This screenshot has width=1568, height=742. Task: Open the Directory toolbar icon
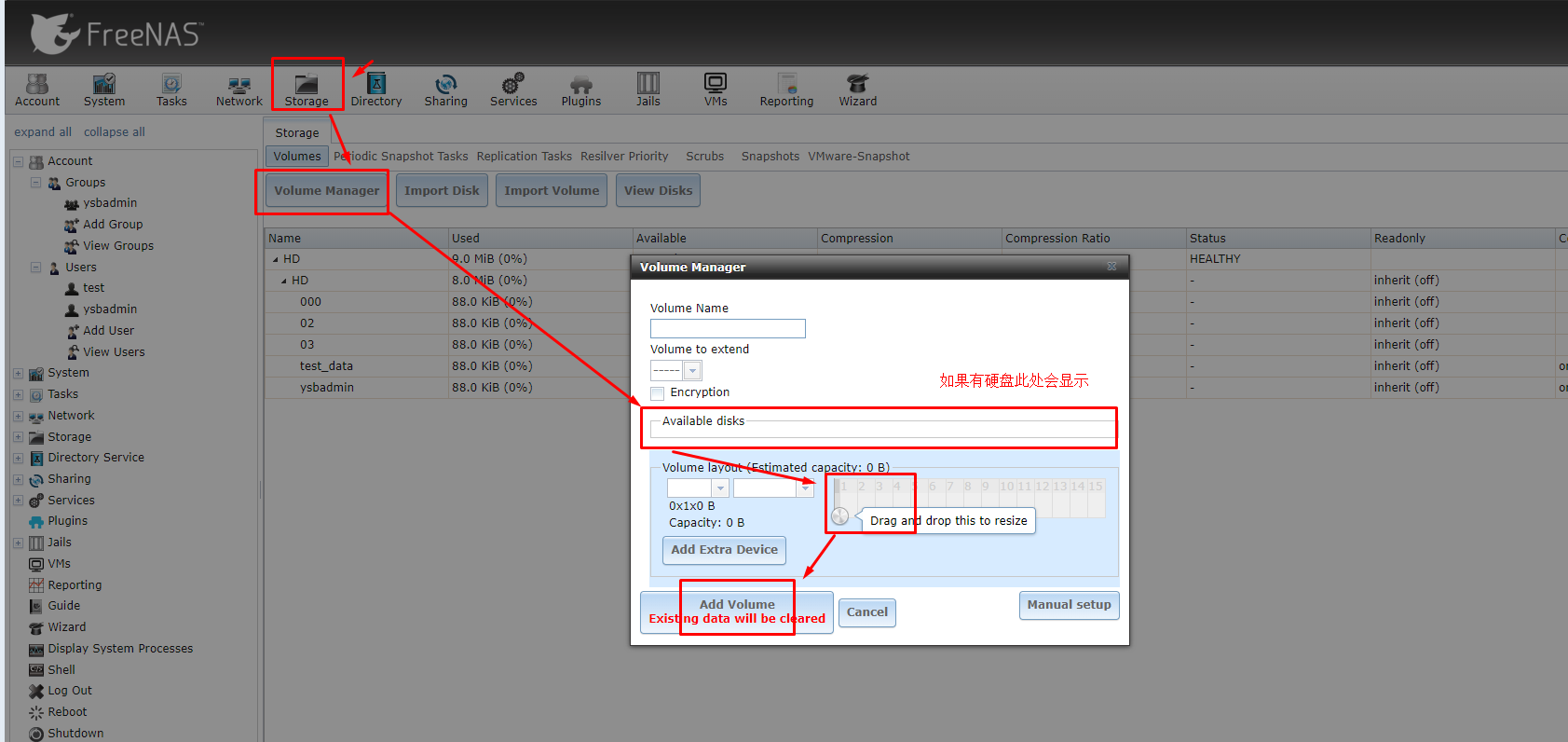click(376, 90)
